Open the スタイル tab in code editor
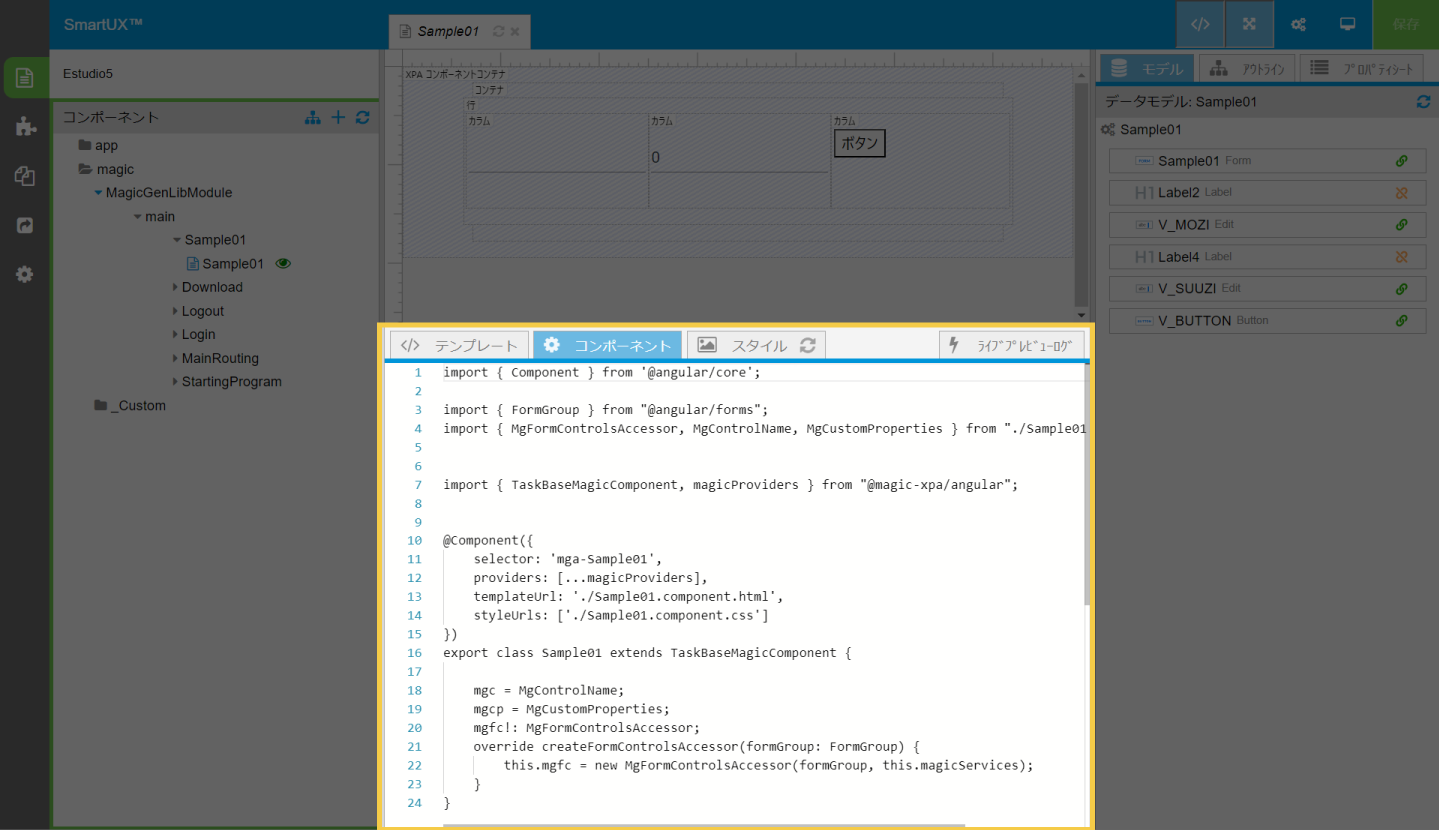This screenshot has width=1439, height=830. pos(743,345)
